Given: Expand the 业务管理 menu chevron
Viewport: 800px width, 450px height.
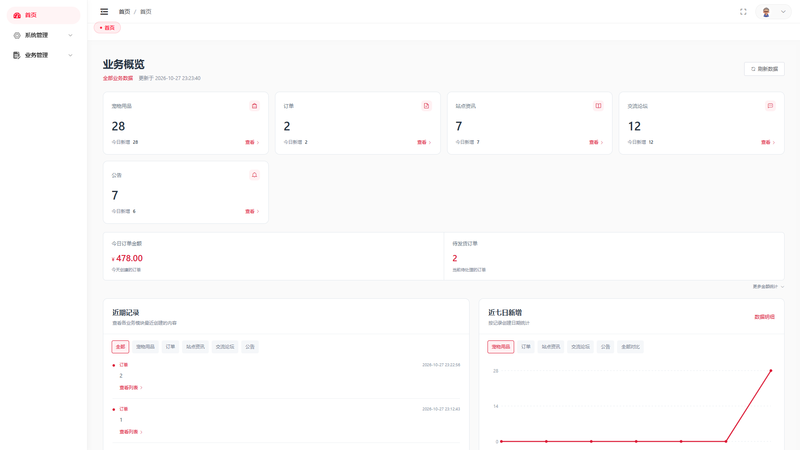Looking at the screenshot, I should click(70, 55).
